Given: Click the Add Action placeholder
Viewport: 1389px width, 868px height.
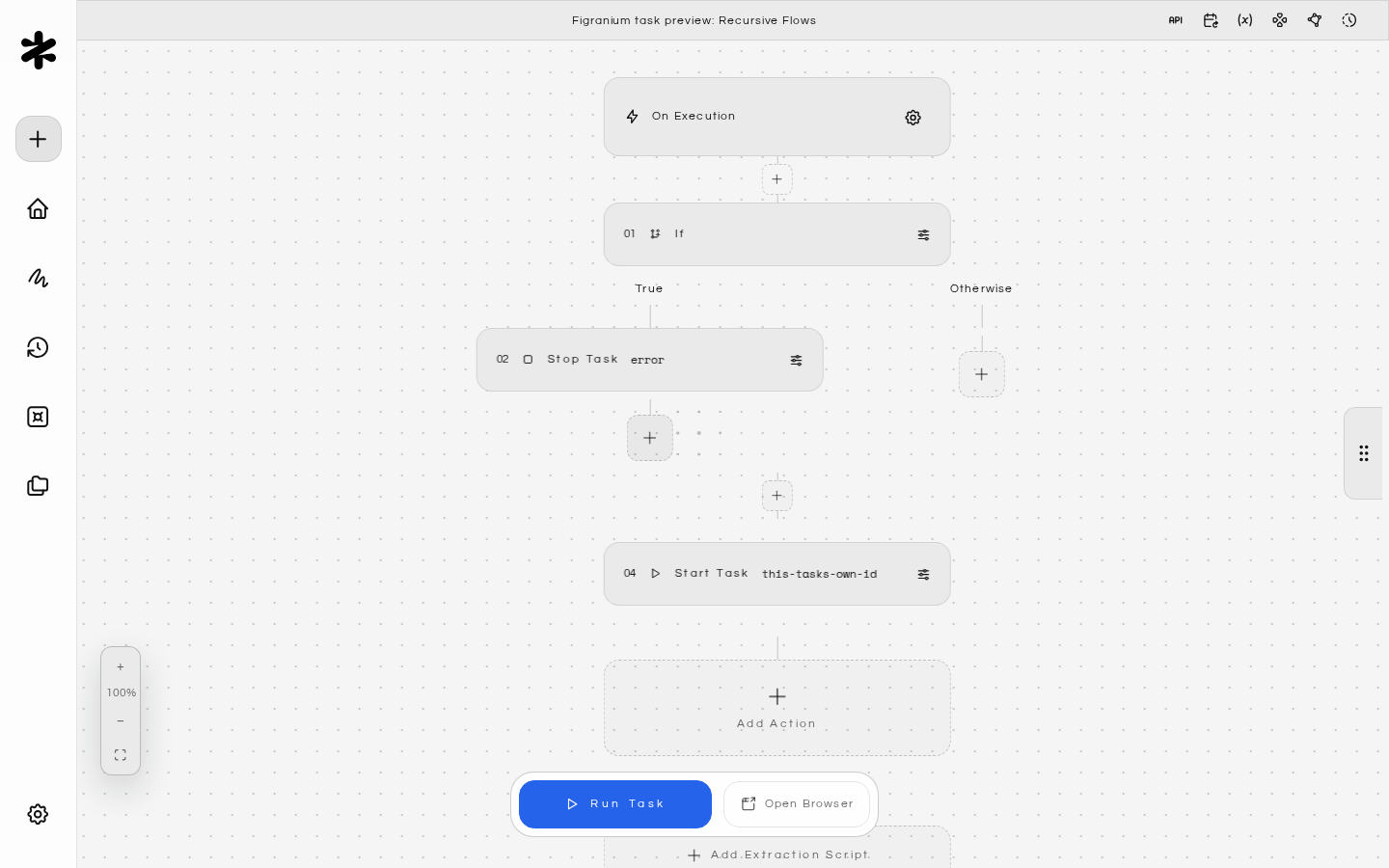Looking at the screenshot, I should [777, 708].
